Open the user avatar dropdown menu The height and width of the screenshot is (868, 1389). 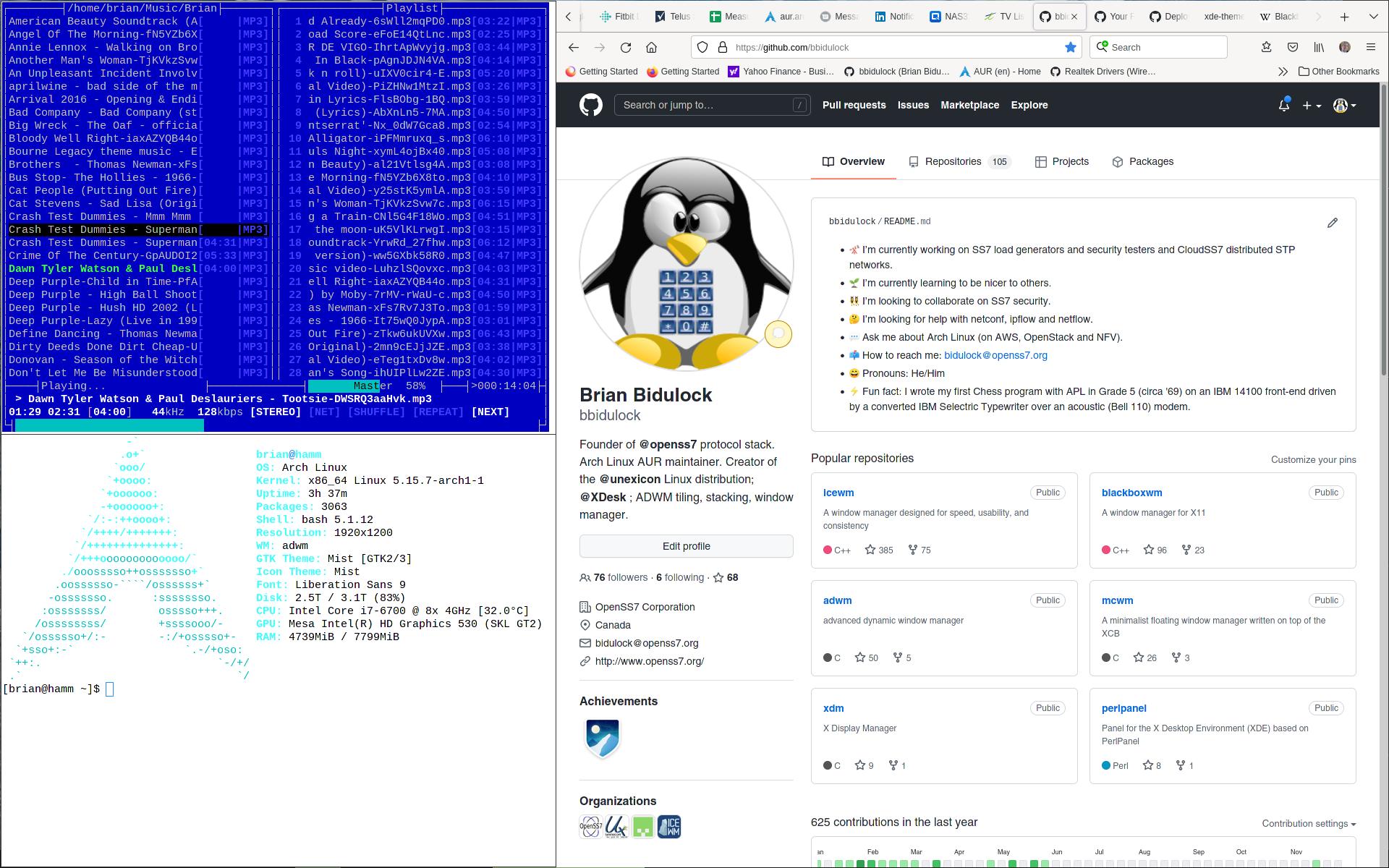coord(1344,106)
